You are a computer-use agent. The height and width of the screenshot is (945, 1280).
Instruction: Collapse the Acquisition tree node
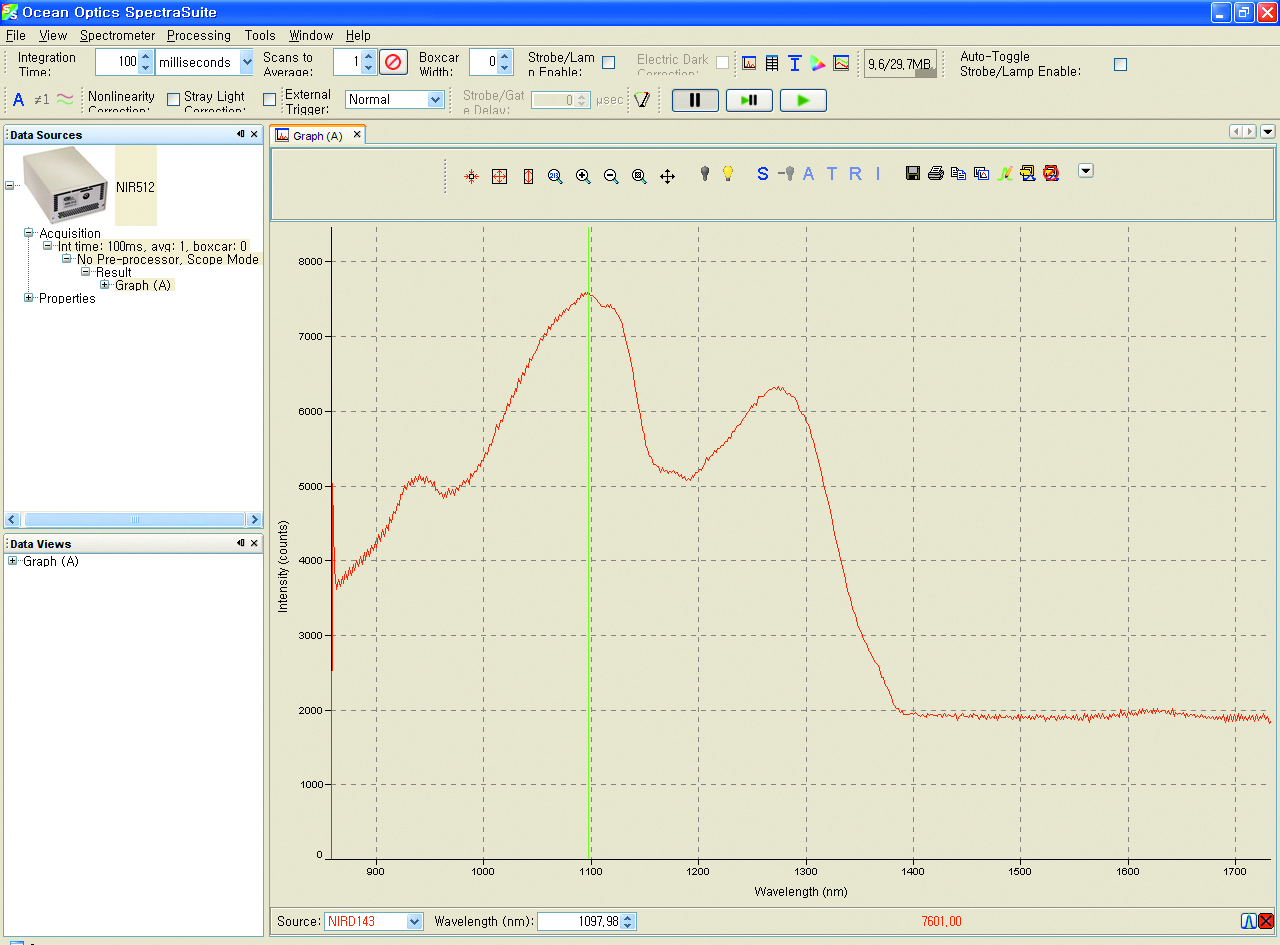pos(29,233)
